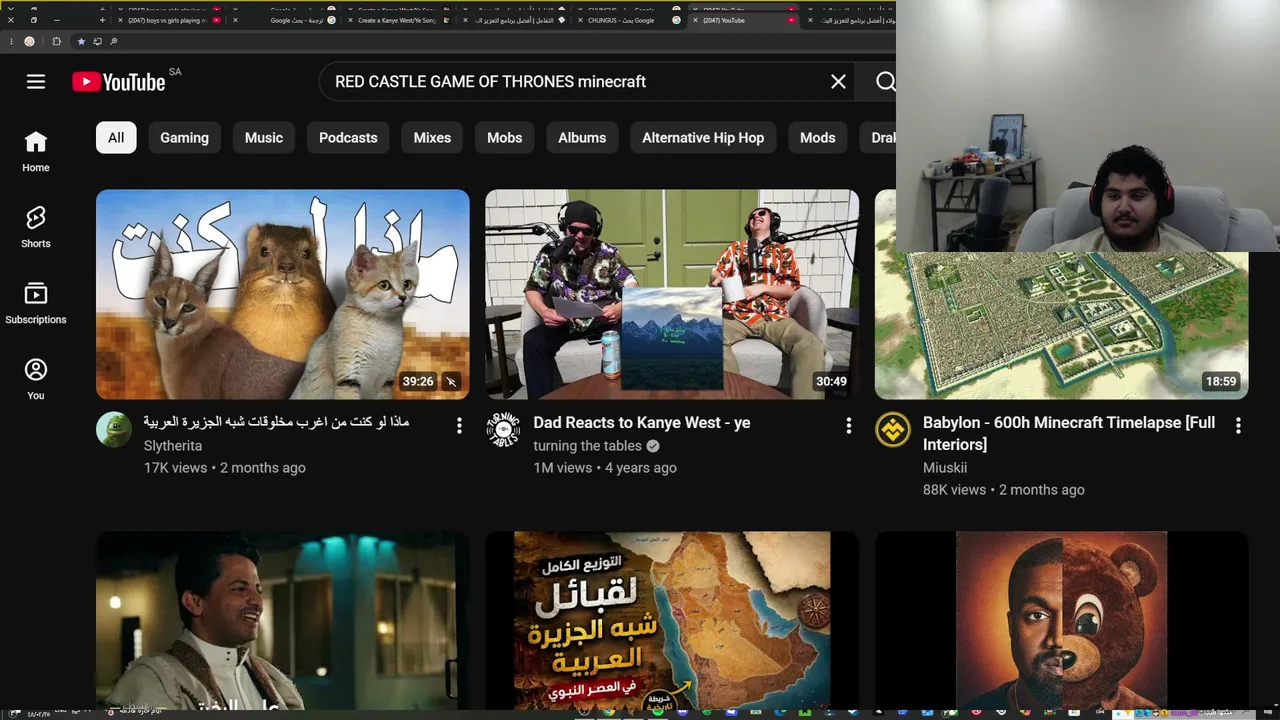
Task: Click the 39:26 duration badge
Action: click(418, 381)
